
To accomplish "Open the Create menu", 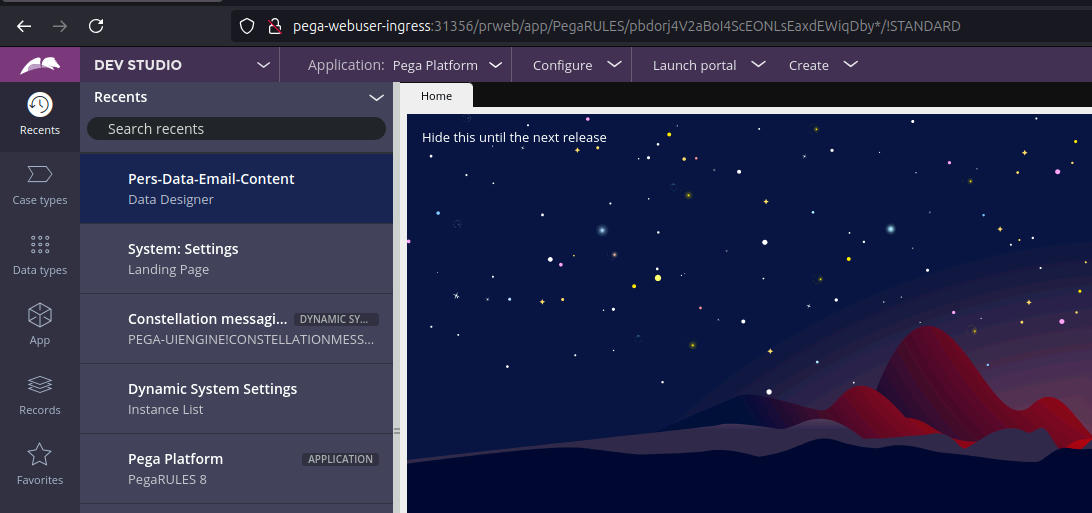I will (x=822, y=65).
